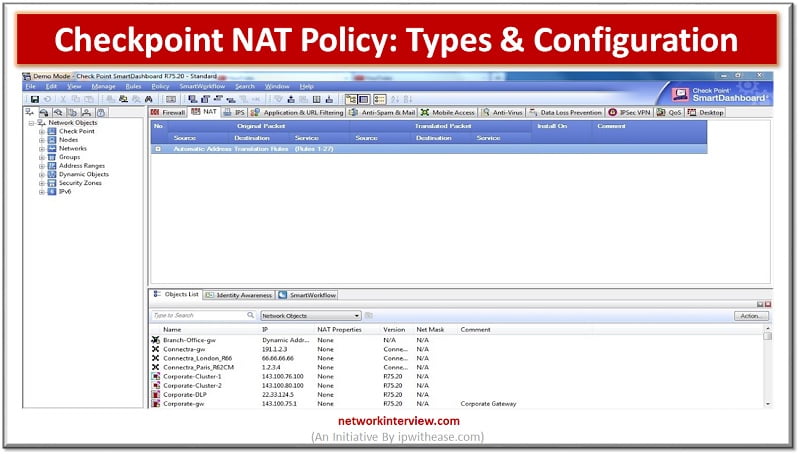Expand Automatic Address Translation Rules section

pos(158,149)
